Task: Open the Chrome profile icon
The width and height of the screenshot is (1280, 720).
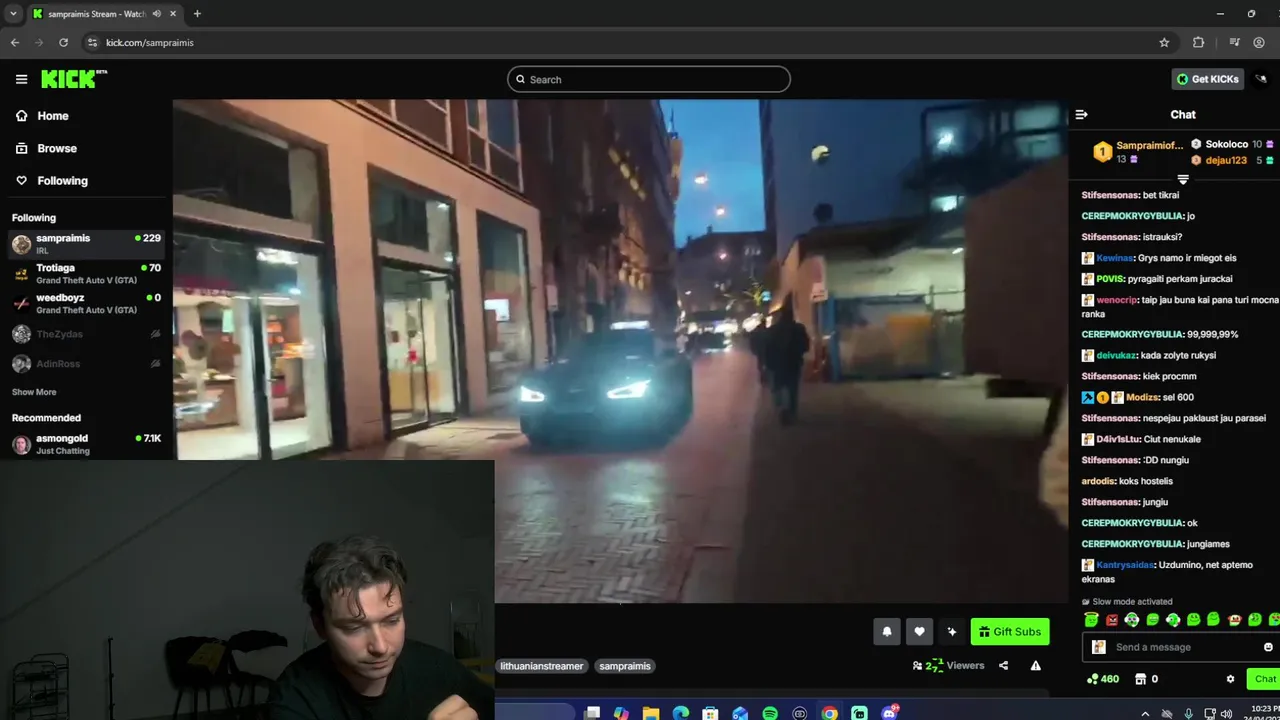Action: (1259, 42)
